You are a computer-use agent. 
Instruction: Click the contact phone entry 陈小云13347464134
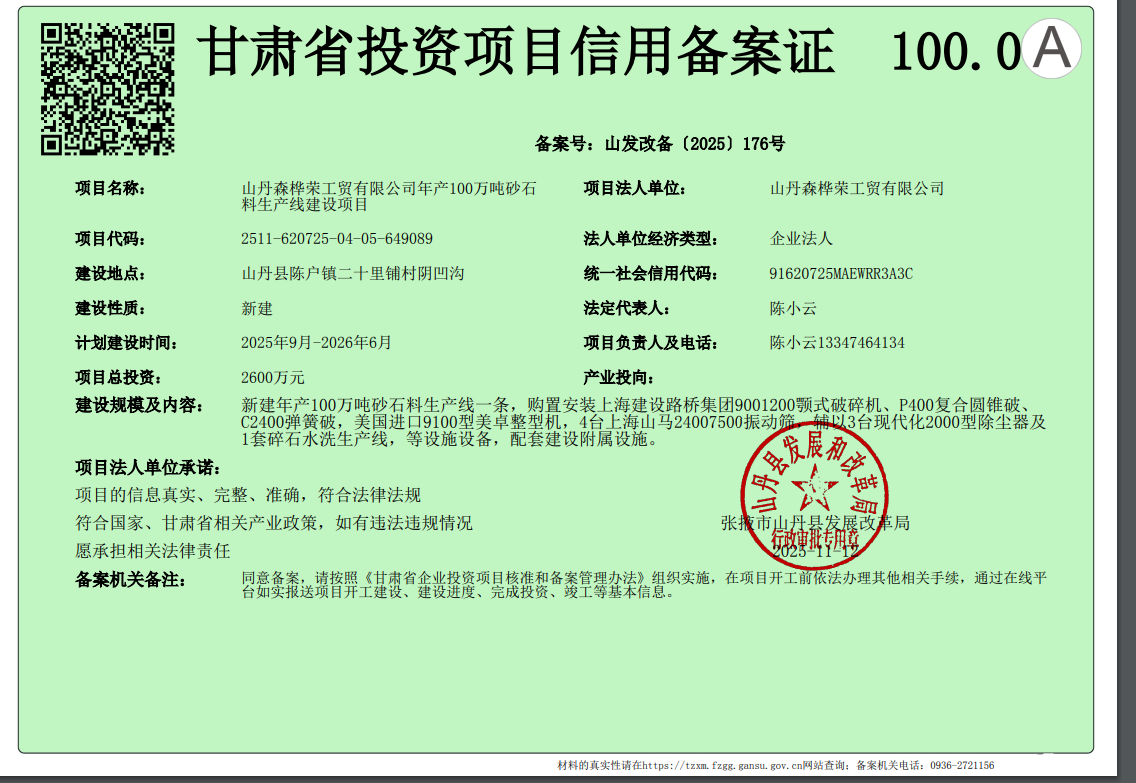(837, 343)
